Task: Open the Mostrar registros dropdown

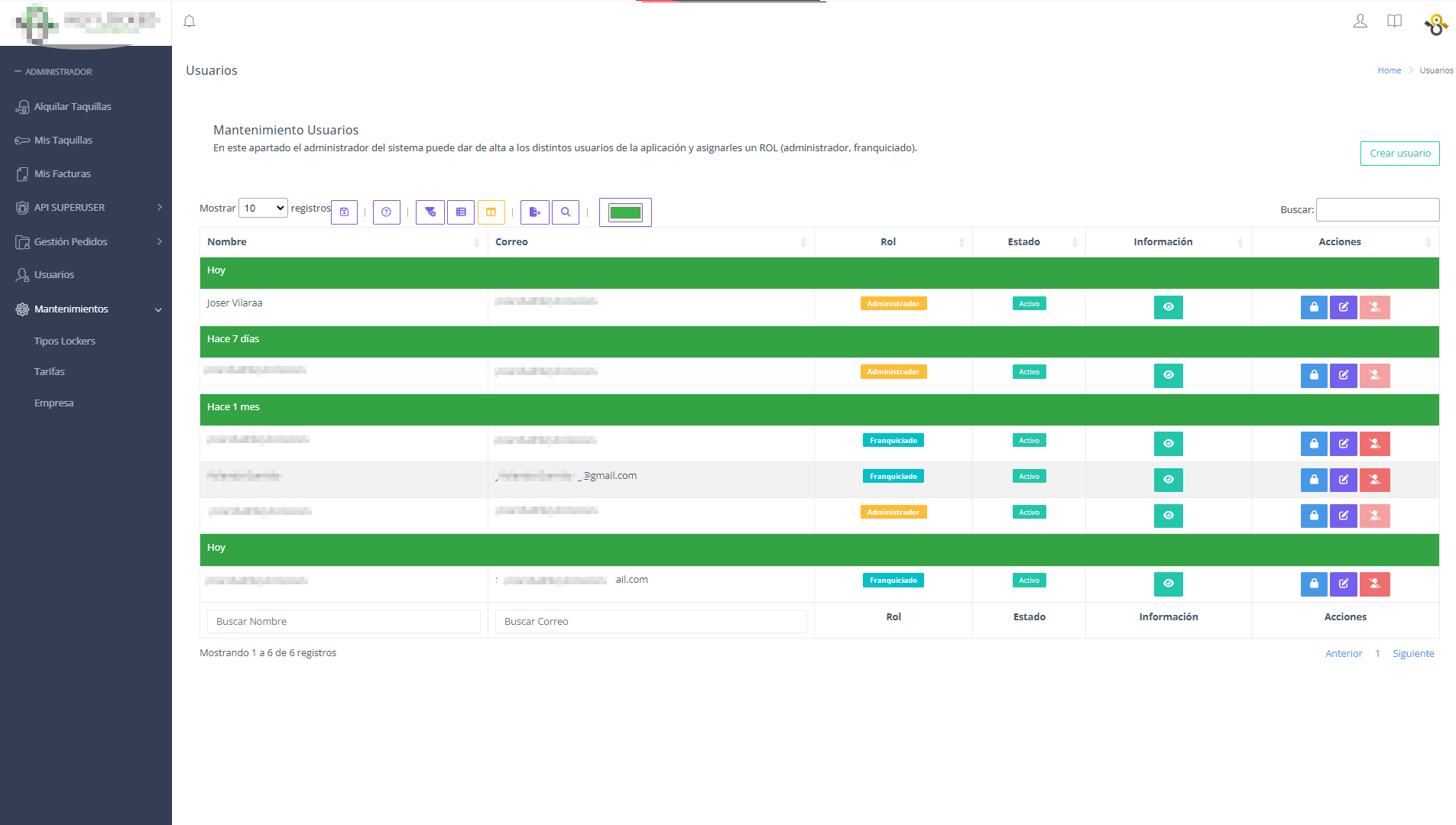Action: point(263,208)
